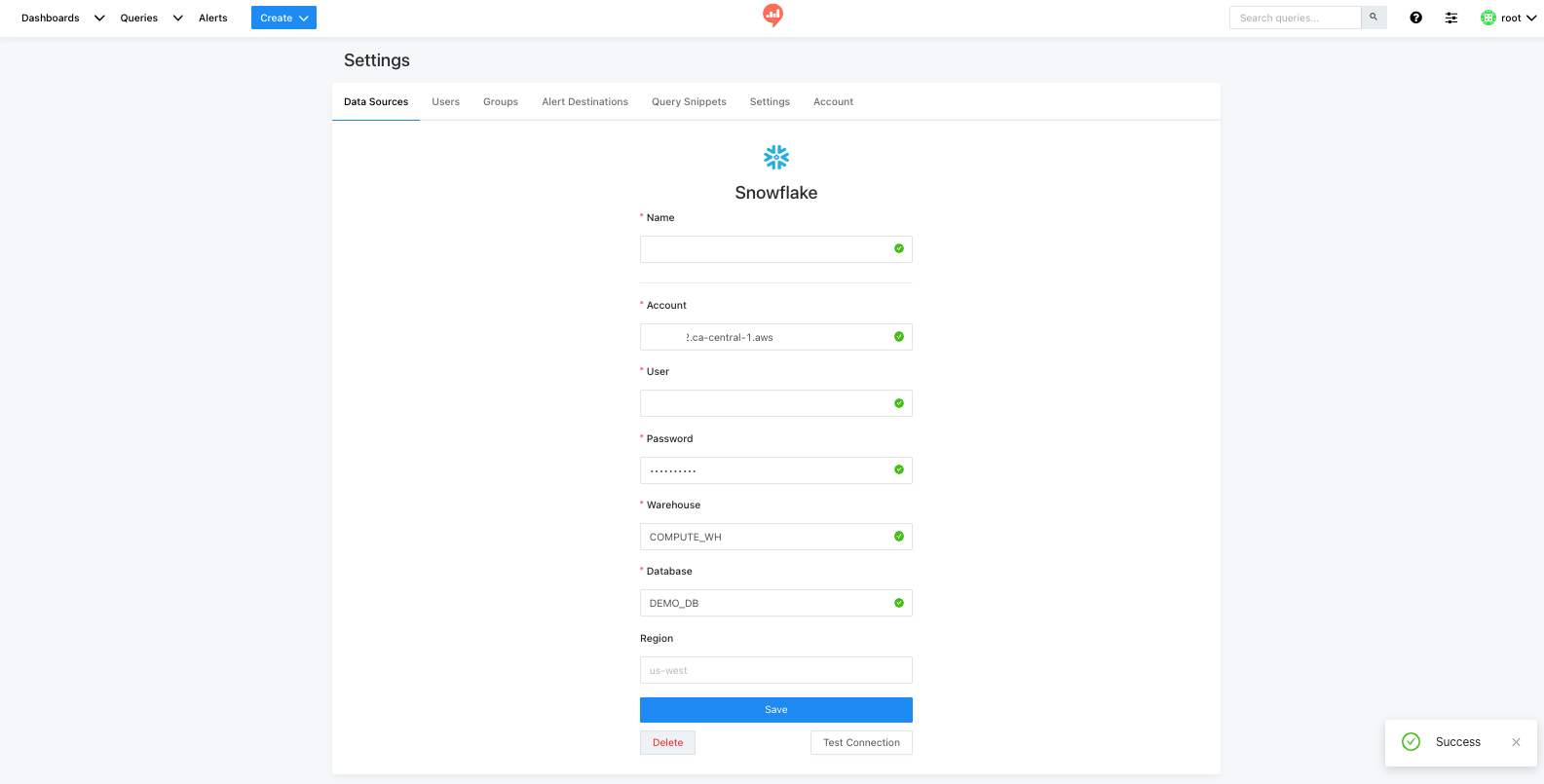Save the data source configuration
Viewport: 1544px width, 784px height.
pos(776,710)
